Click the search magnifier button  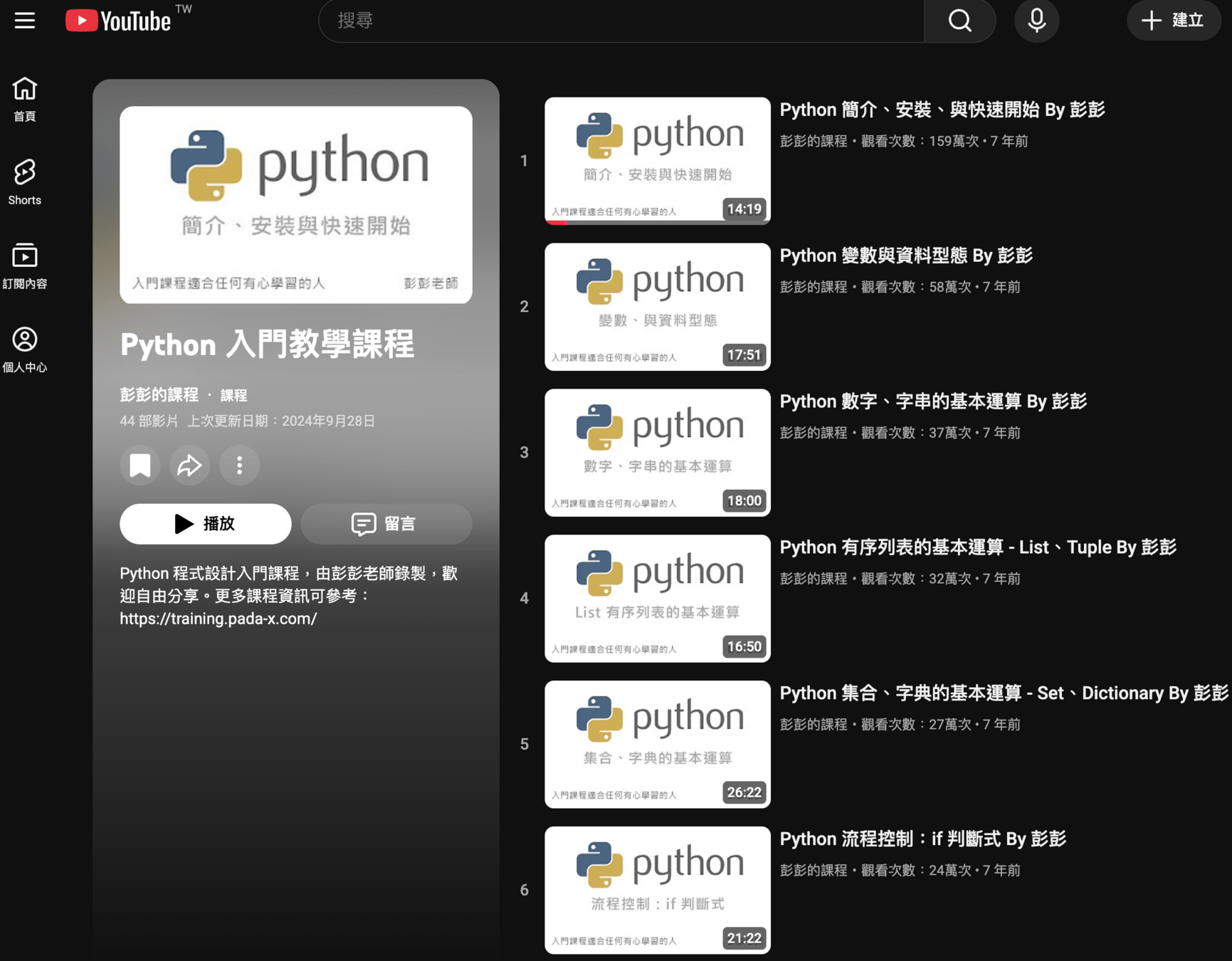point(959,21)
